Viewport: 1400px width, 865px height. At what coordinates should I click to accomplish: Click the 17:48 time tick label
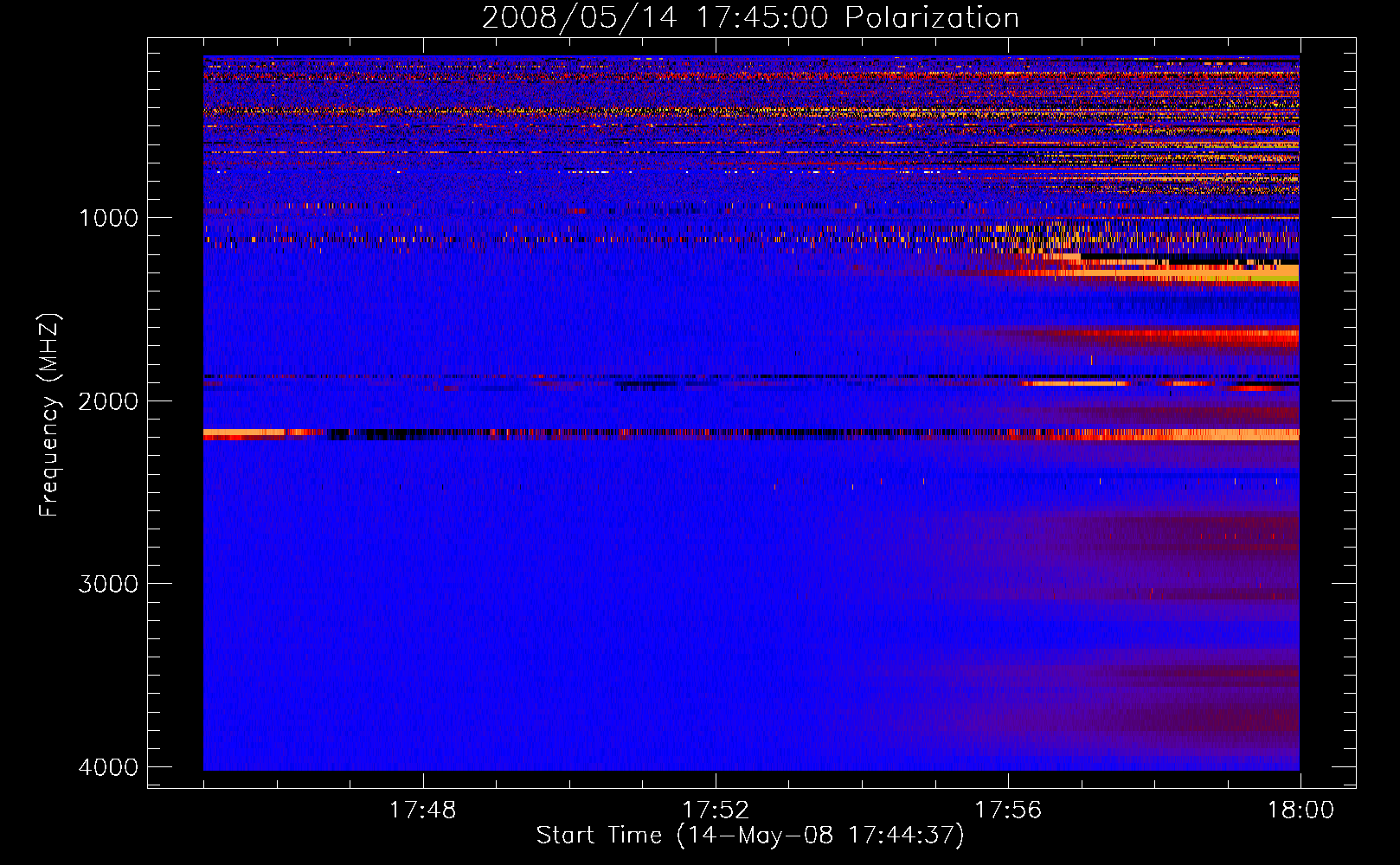[x=423, y=811]
